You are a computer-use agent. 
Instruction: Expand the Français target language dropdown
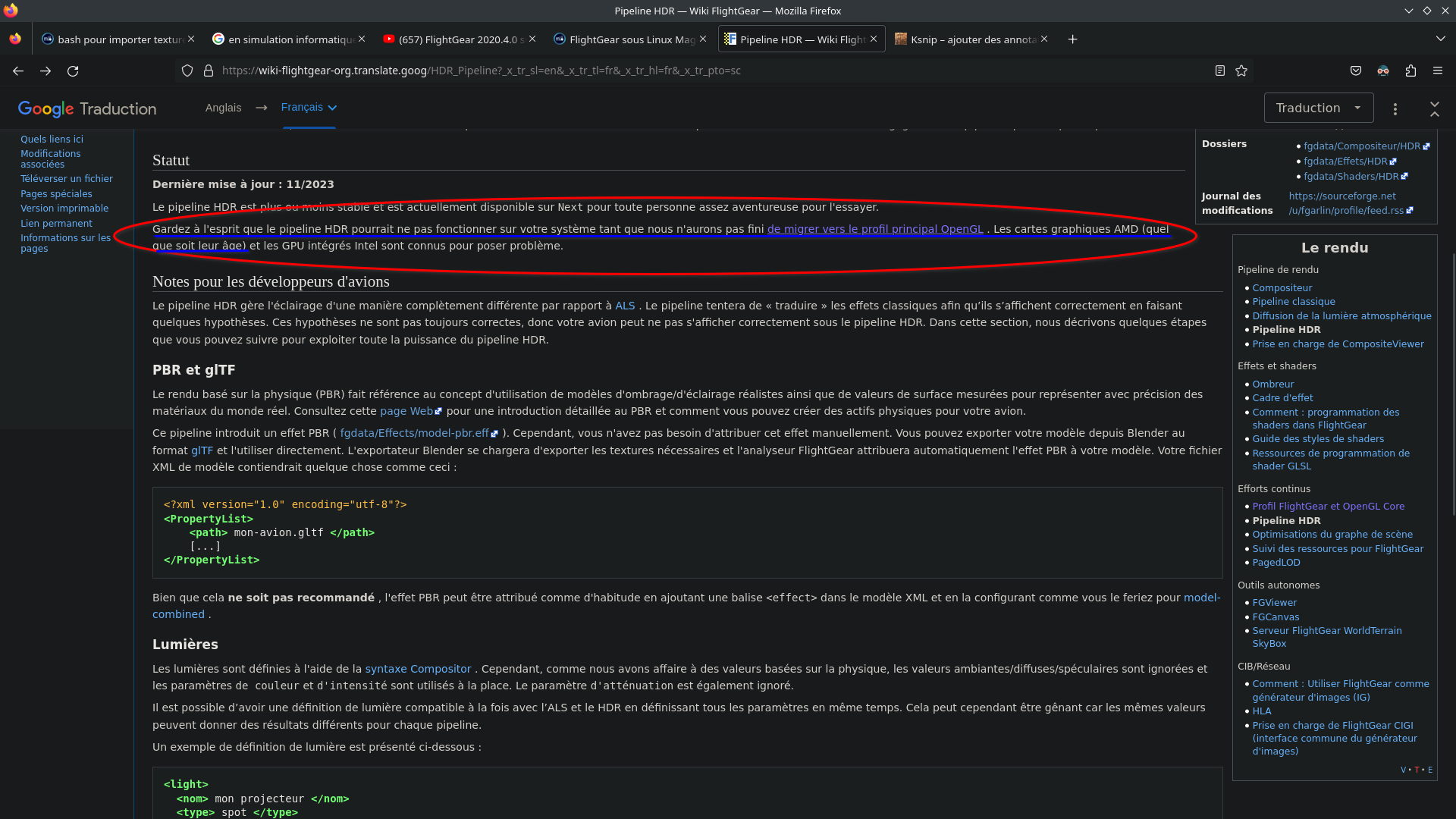(x=309, y=107)
